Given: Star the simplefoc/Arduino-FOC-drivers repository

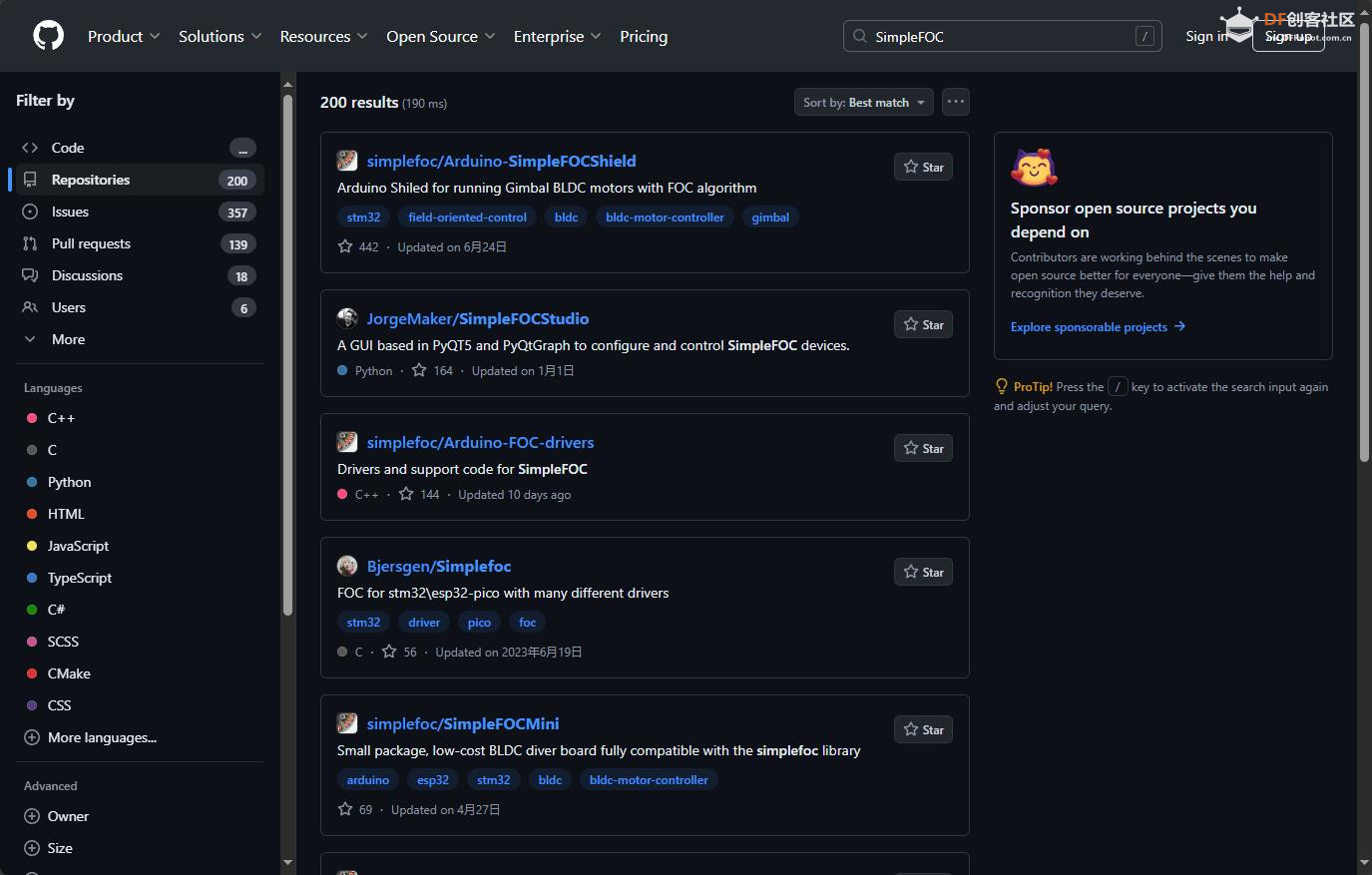Looking at the screenshot, I should (x=923, y=448).
